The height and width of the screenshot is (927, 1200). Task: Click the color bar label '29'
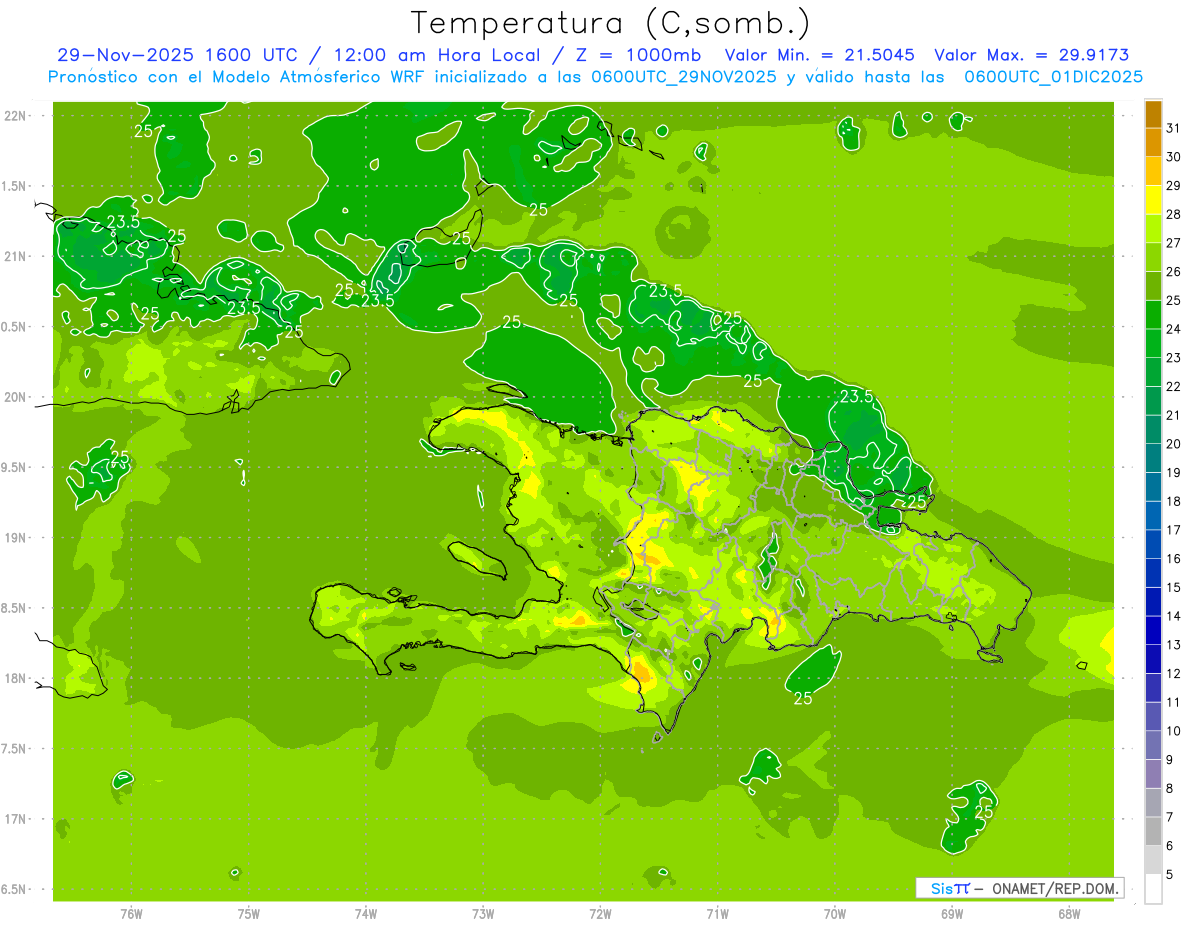click(x=1174, y=186)
